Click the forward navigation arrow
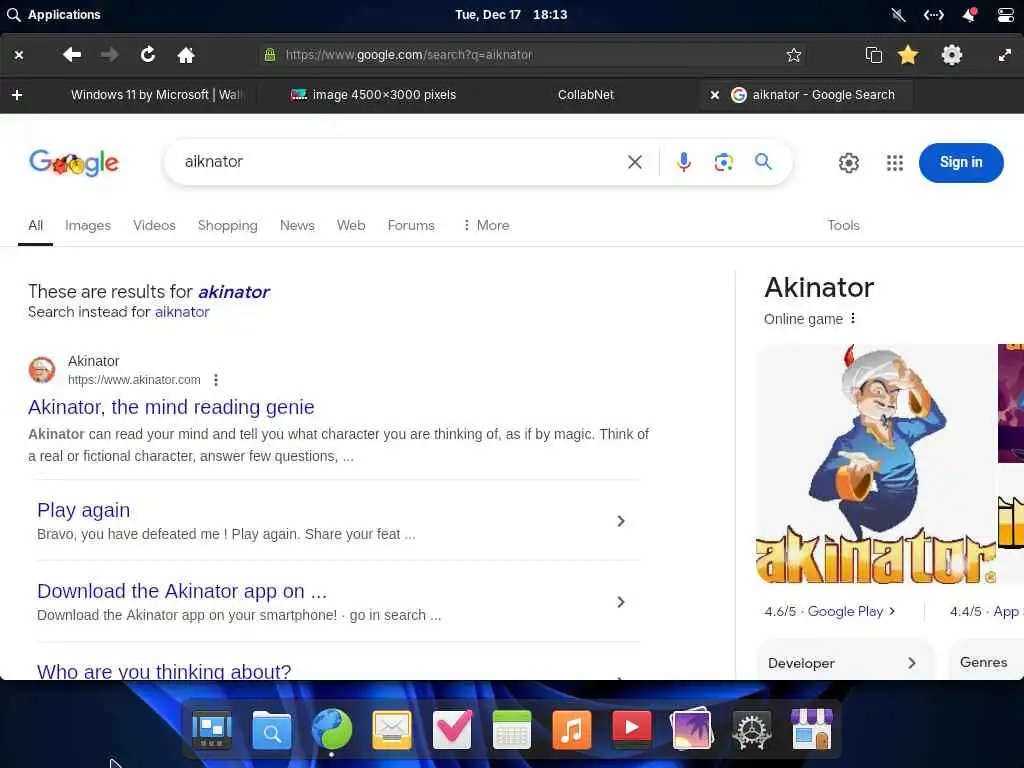1024x768 pixels. click(110, 55)
